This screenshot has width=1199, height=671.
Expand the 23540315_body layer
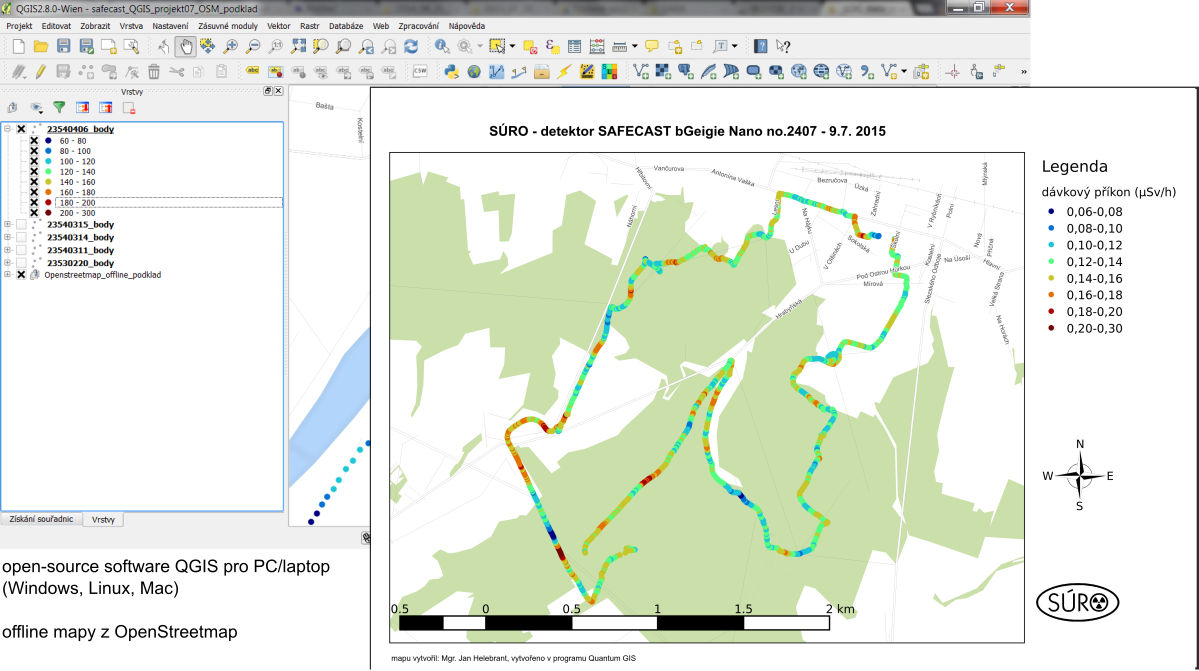[x=8, y=225]
